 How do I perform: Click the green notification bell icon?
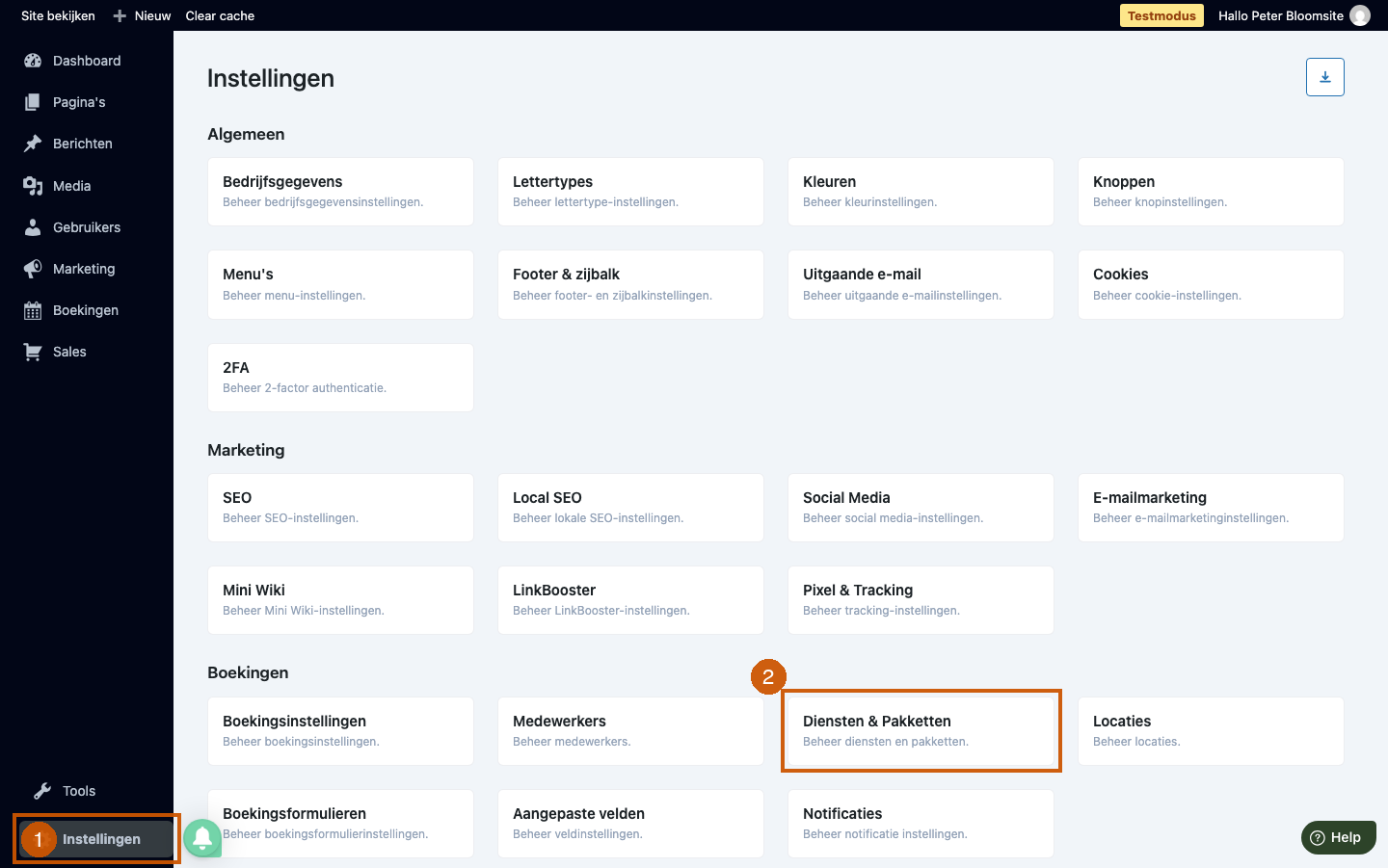pos(202,838)
